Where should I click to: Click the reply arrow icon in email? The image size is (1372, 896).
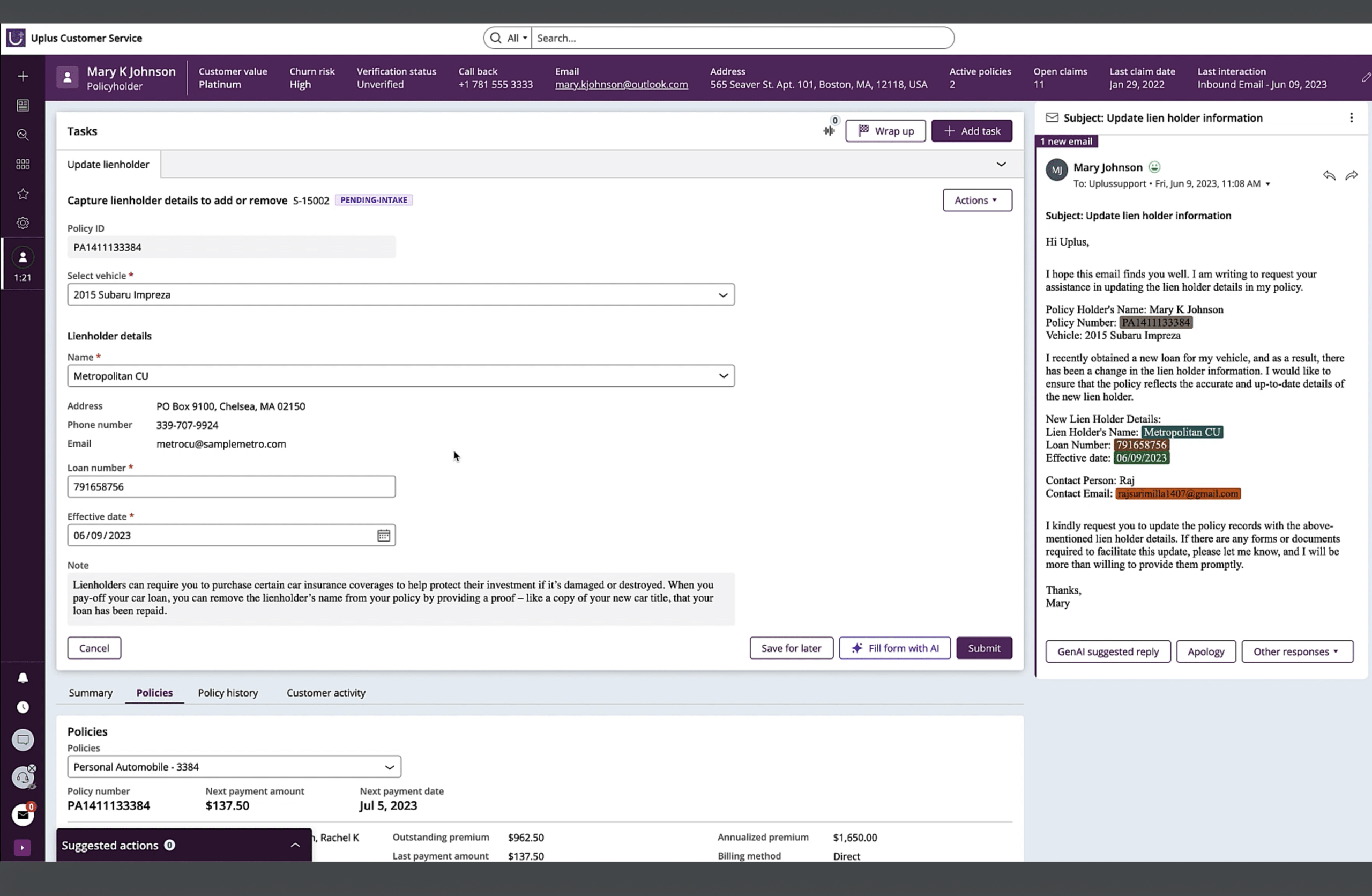pos(1329,175)
